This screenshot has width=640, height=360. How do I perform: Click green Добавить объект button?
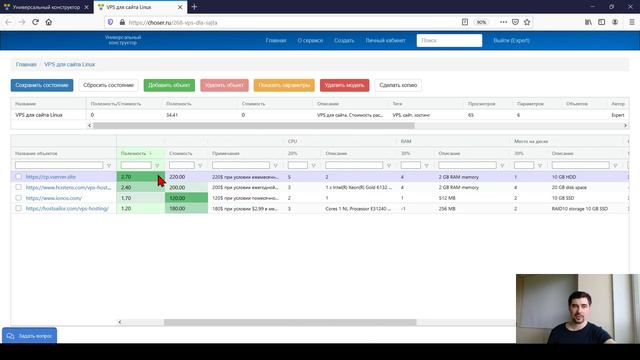(169, 85)
